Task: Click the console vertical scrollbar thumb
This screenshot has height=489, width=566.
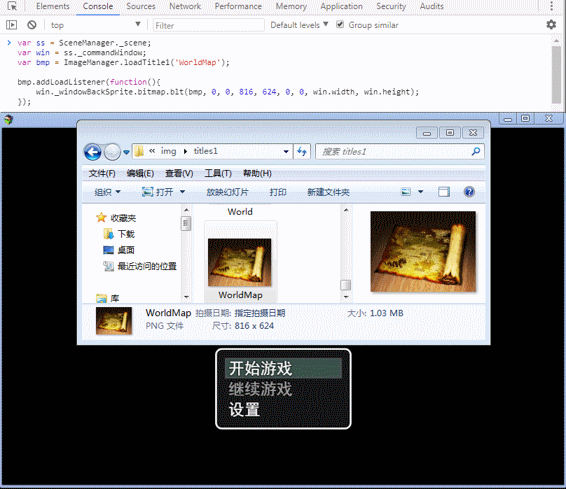Action: coord(556,74)
